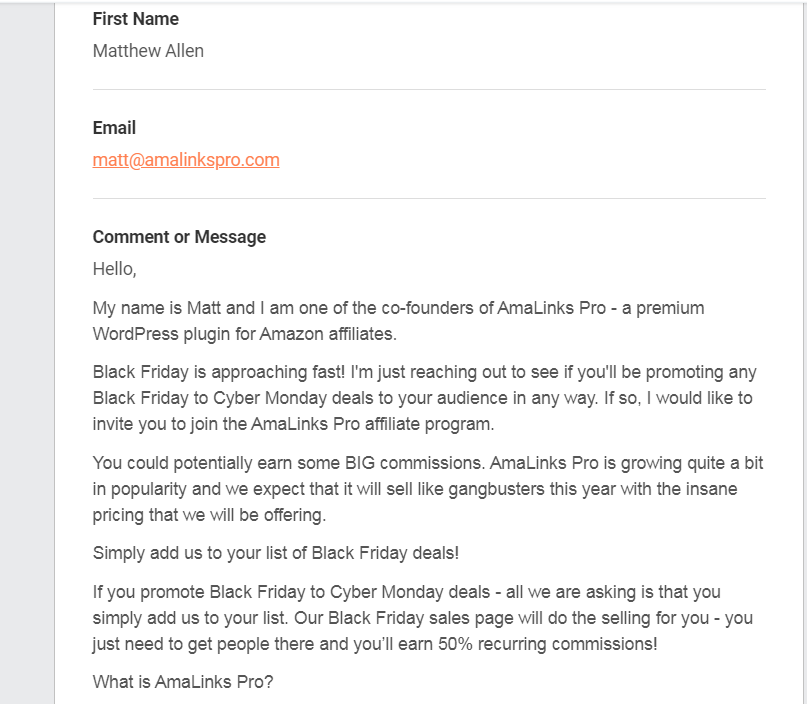Click the Email field label
This screenshot has width=807, height=704.
click(x=114, y=128)
